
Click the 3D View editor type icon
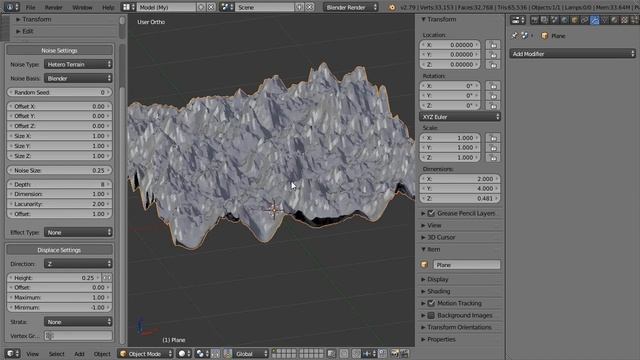[12, 353]
